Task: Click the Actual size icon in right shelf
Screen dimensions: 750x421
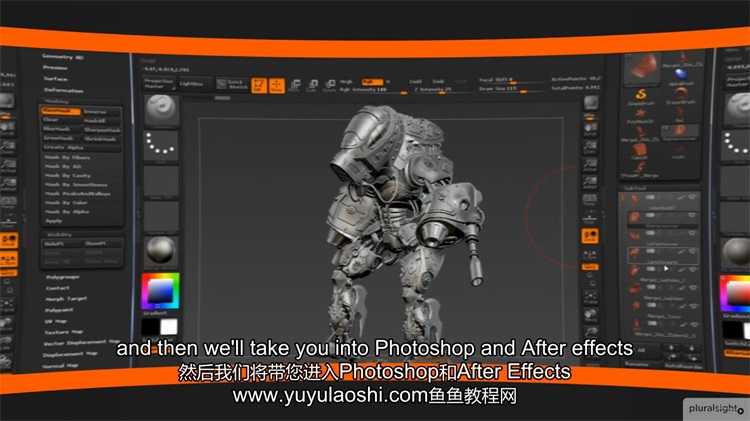Action: 590,165
